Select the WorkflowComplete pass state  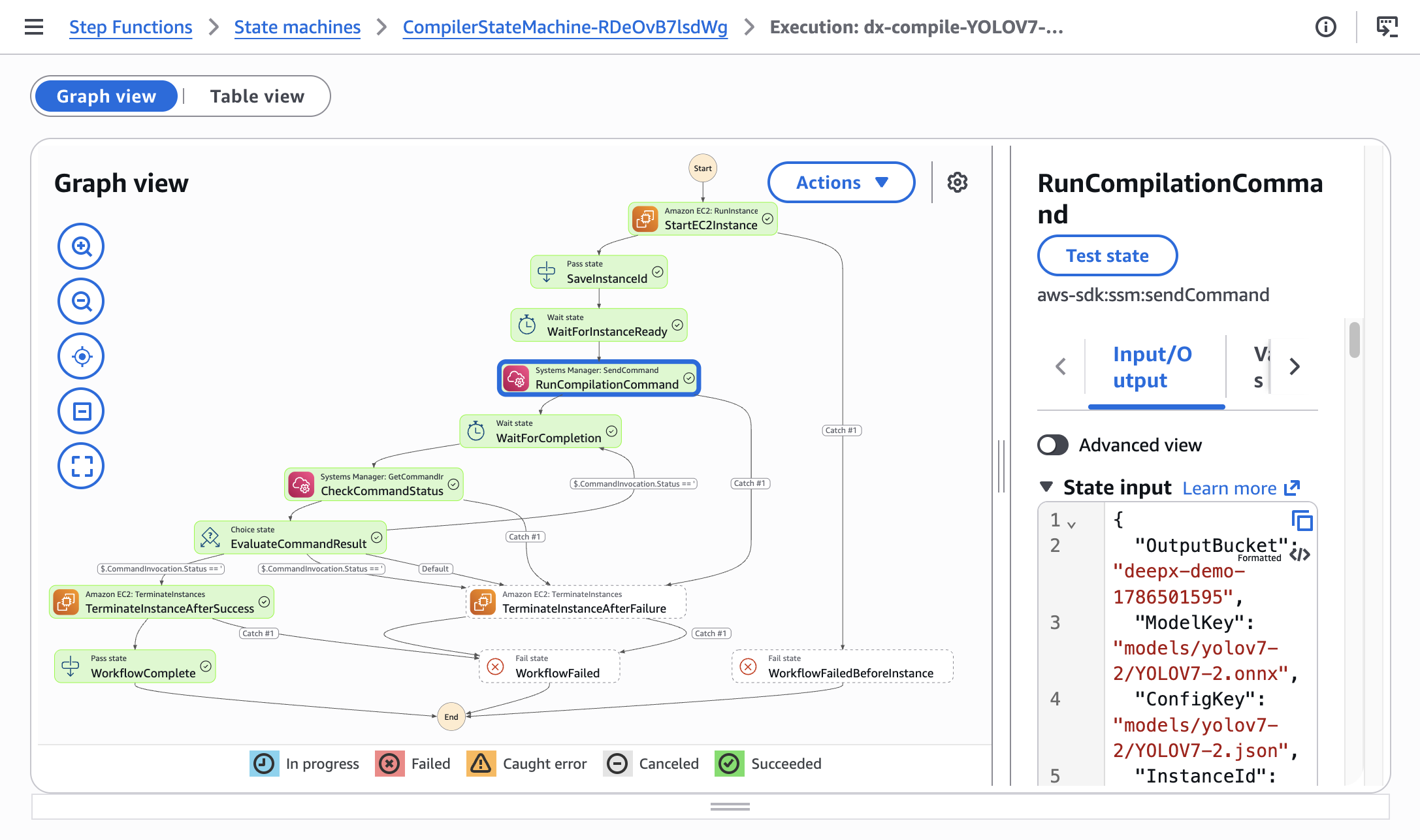click(135, 666)
